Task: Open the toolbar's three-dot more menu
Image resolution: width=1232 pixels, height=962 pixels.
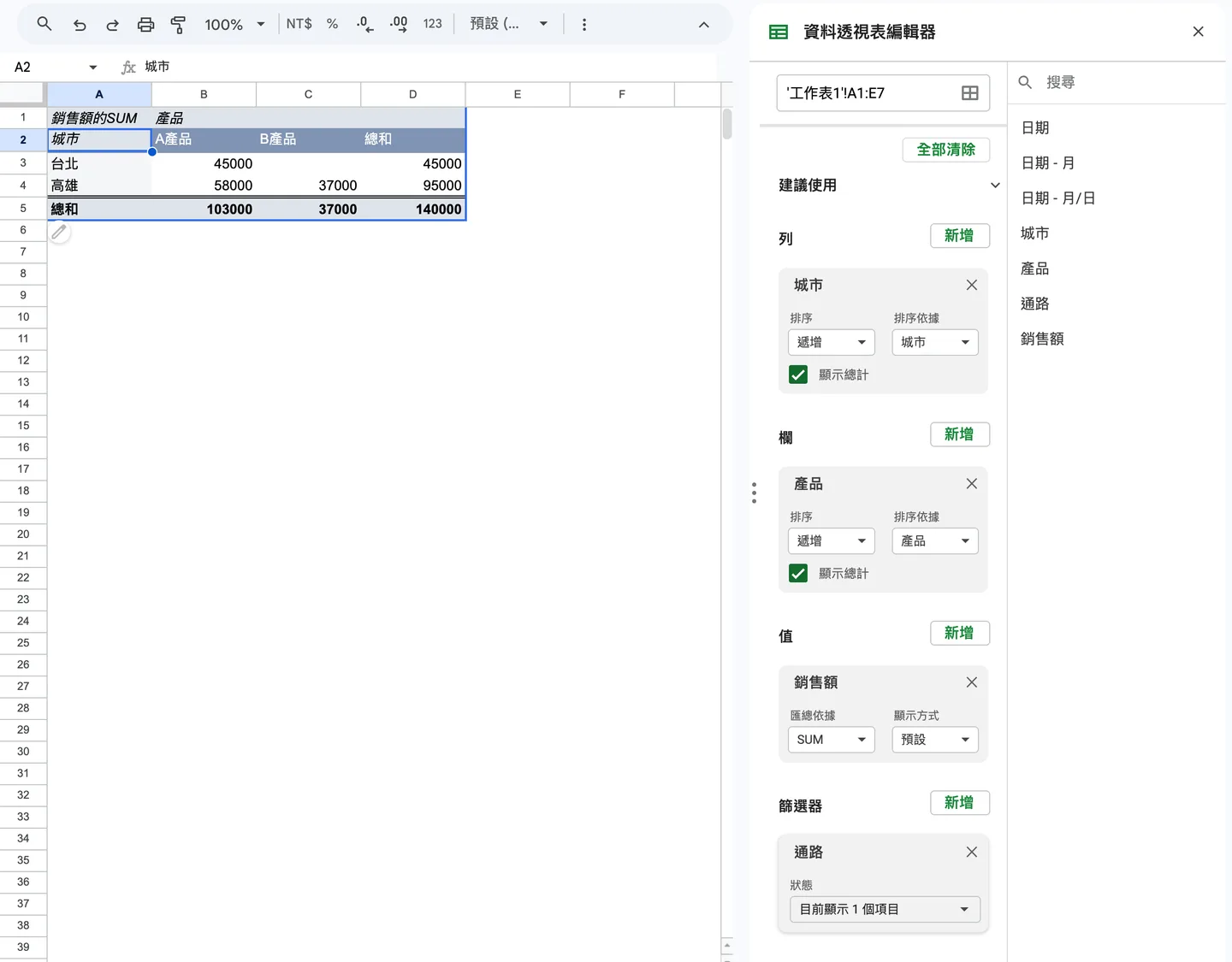Action: (584, 25)
